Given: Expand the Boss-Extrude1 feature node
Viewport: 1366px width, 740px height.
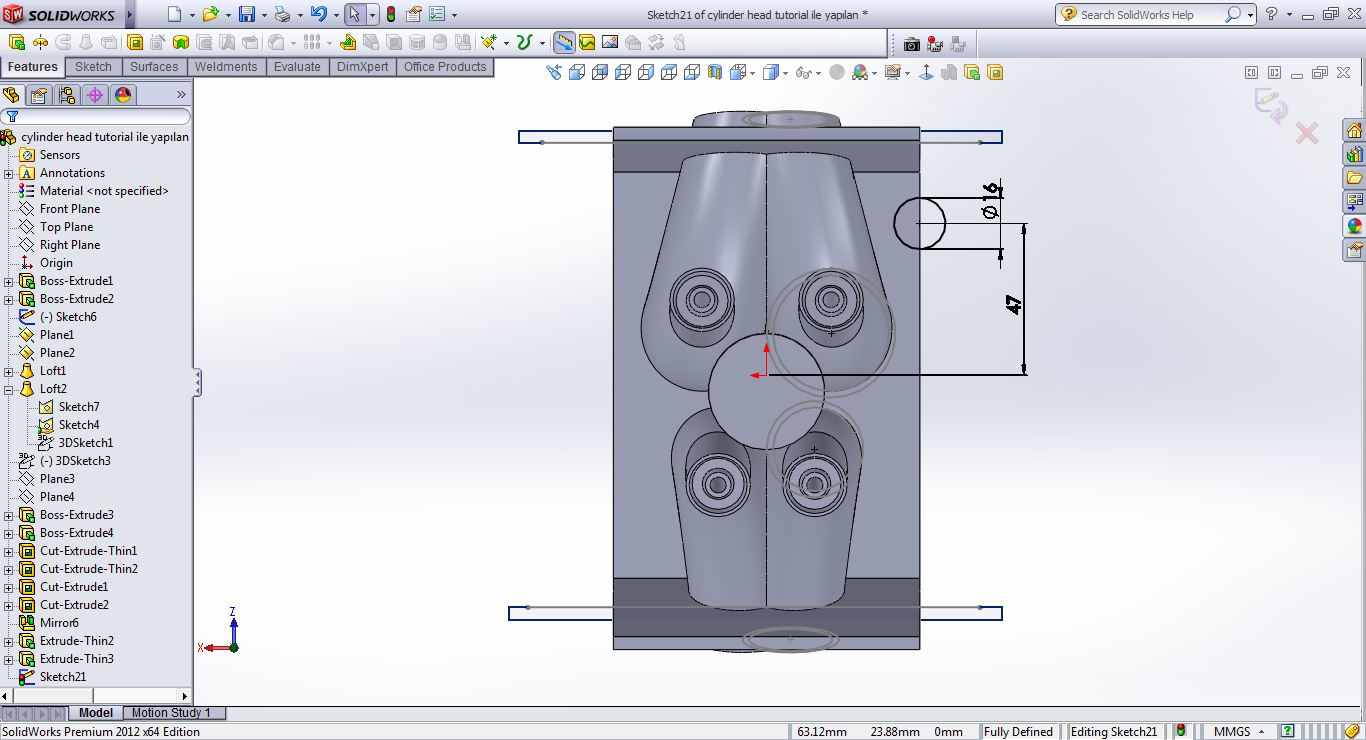Looking at the screenshot, I should point(7,281).
